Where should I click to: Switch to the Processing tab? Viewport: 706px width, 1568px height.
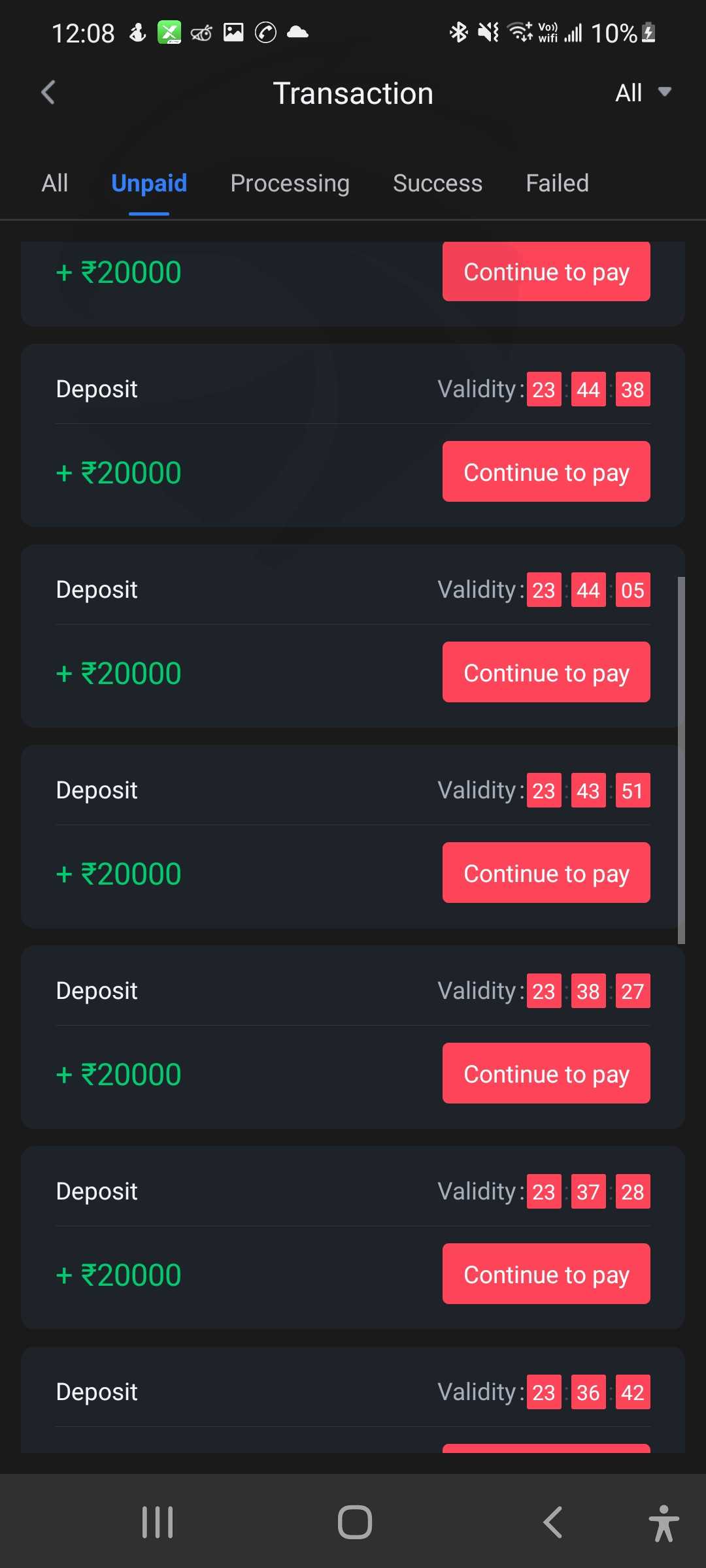[x=290, y=184]
